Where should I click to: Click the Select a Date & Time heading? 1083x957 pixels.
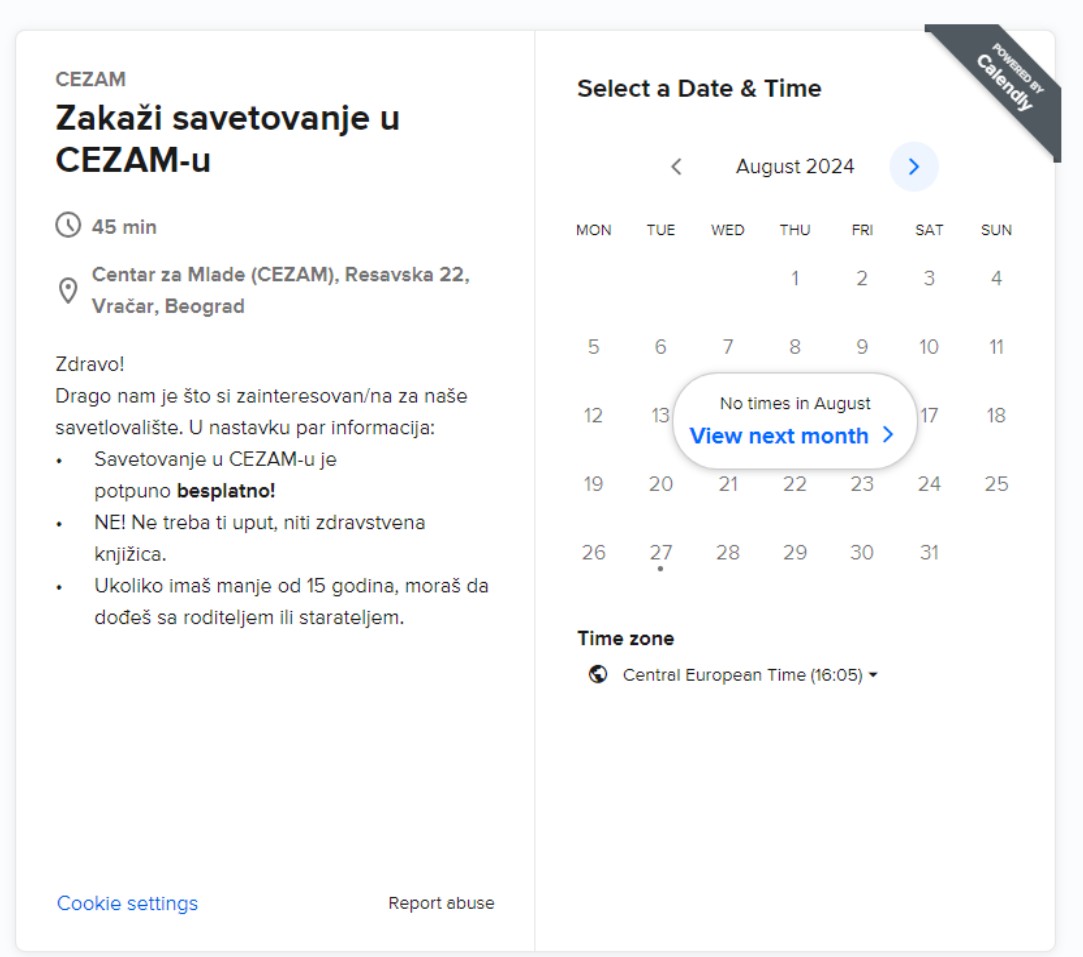[699, 88]
